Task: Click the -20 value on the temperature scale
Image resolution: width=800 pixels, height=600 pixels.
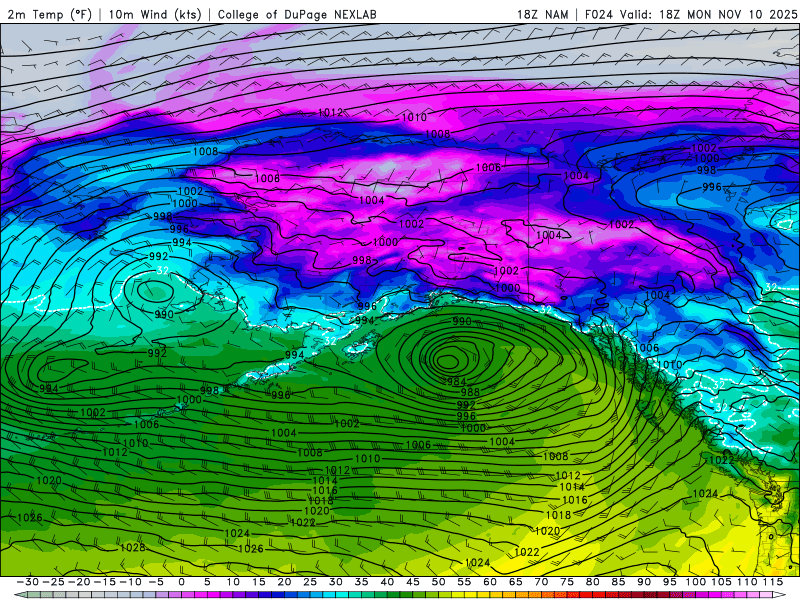Action: click(79, 582)
